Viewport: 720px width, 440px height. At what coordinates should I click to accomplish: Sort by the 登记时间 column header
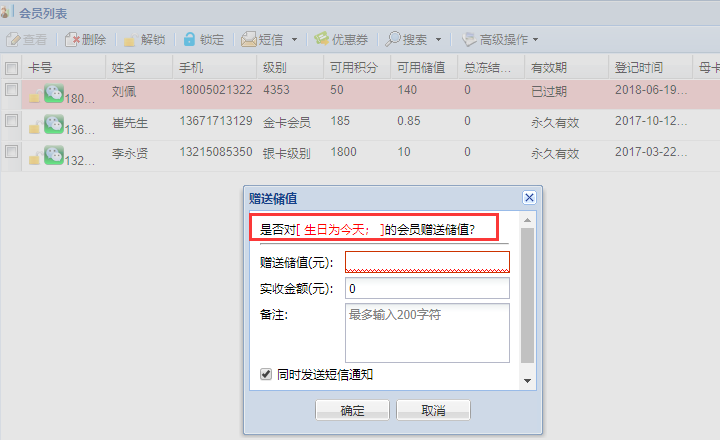click(x=650, y=68)
